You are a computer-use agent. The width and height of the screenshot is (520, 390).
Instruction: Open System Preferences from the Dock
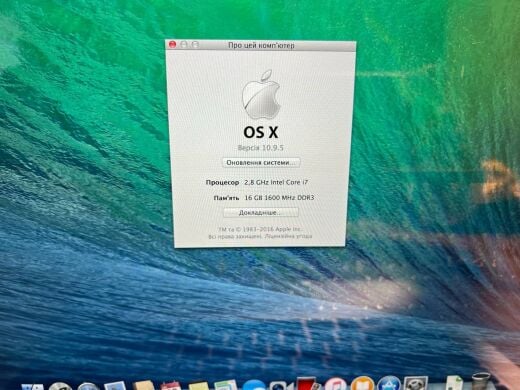415,383
